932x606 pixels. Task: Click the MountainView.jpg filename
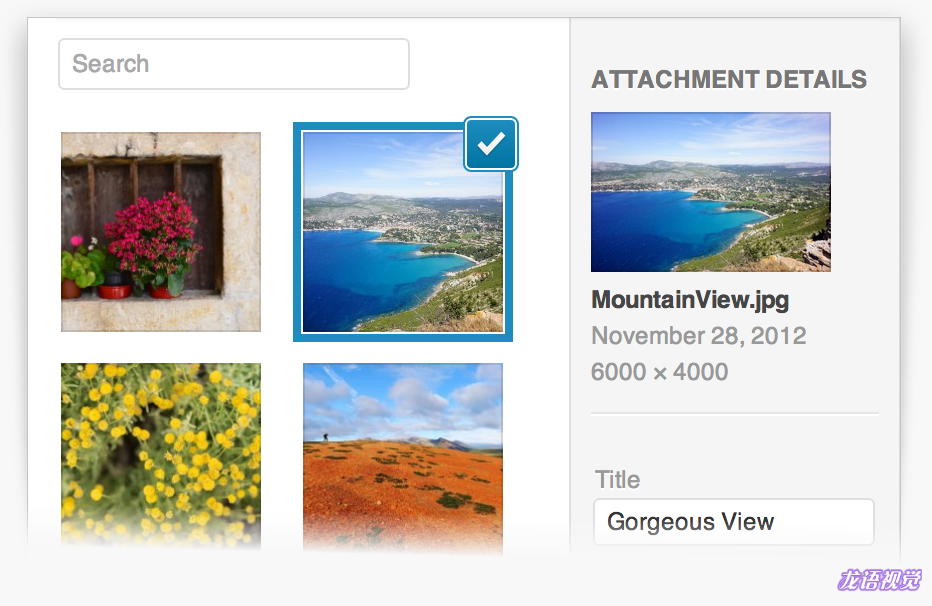690,300
